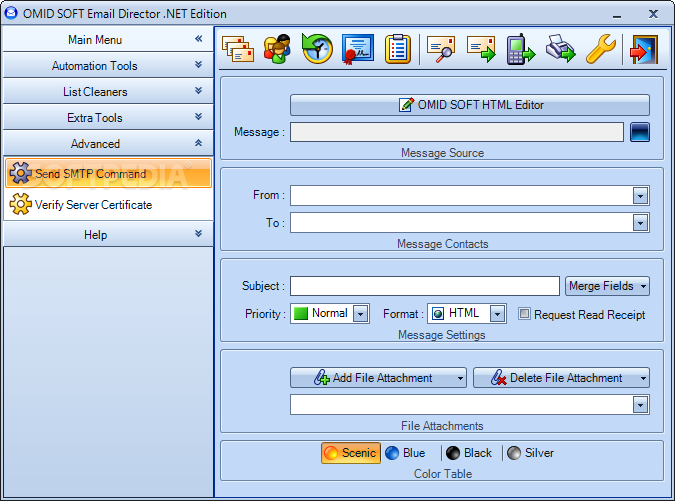Close the Email Director window
This screenshot has height=501, width=675.
[653, 14]
